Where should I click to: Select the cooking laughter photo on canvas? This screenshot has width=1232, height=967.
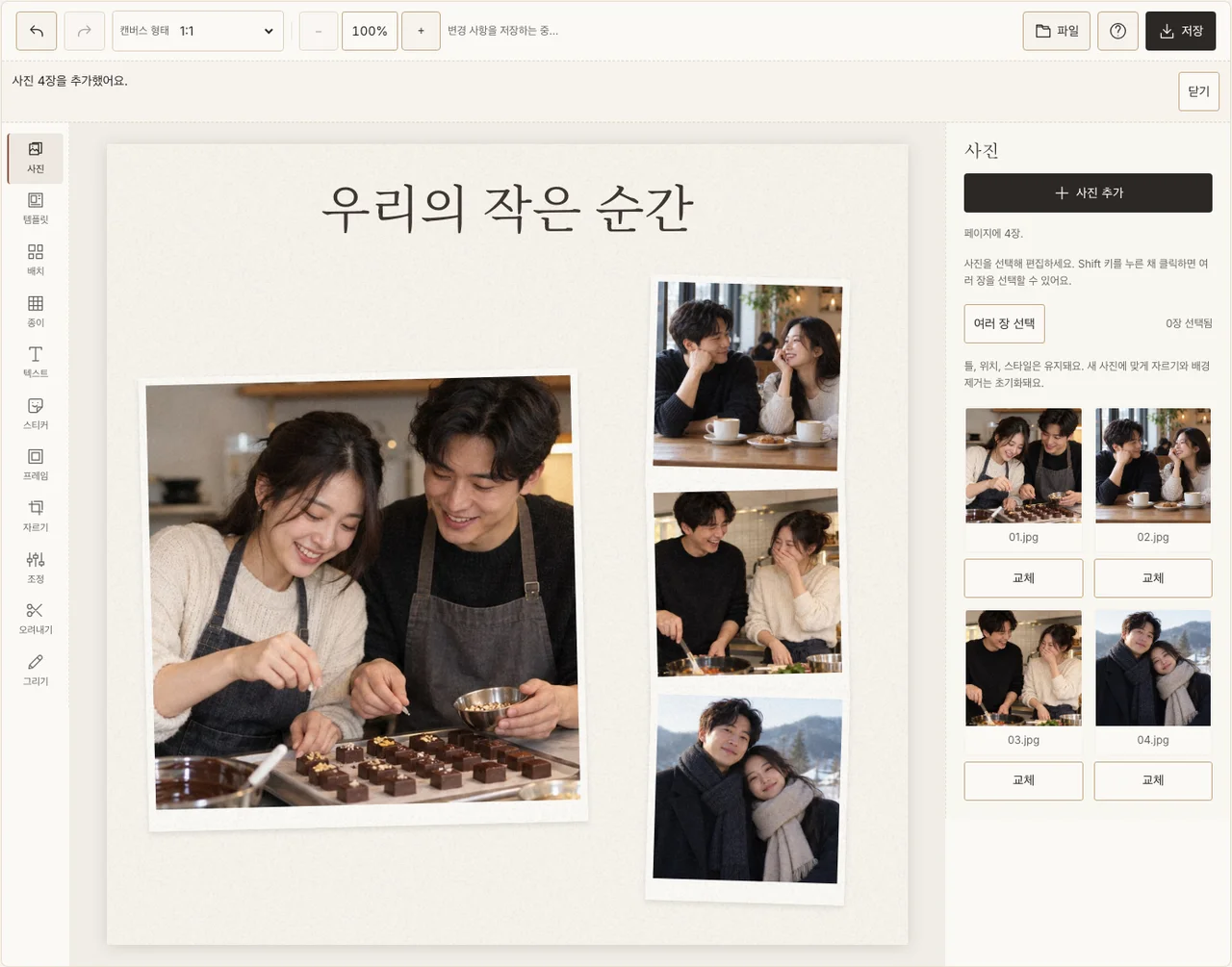click(x=748, y=583)
